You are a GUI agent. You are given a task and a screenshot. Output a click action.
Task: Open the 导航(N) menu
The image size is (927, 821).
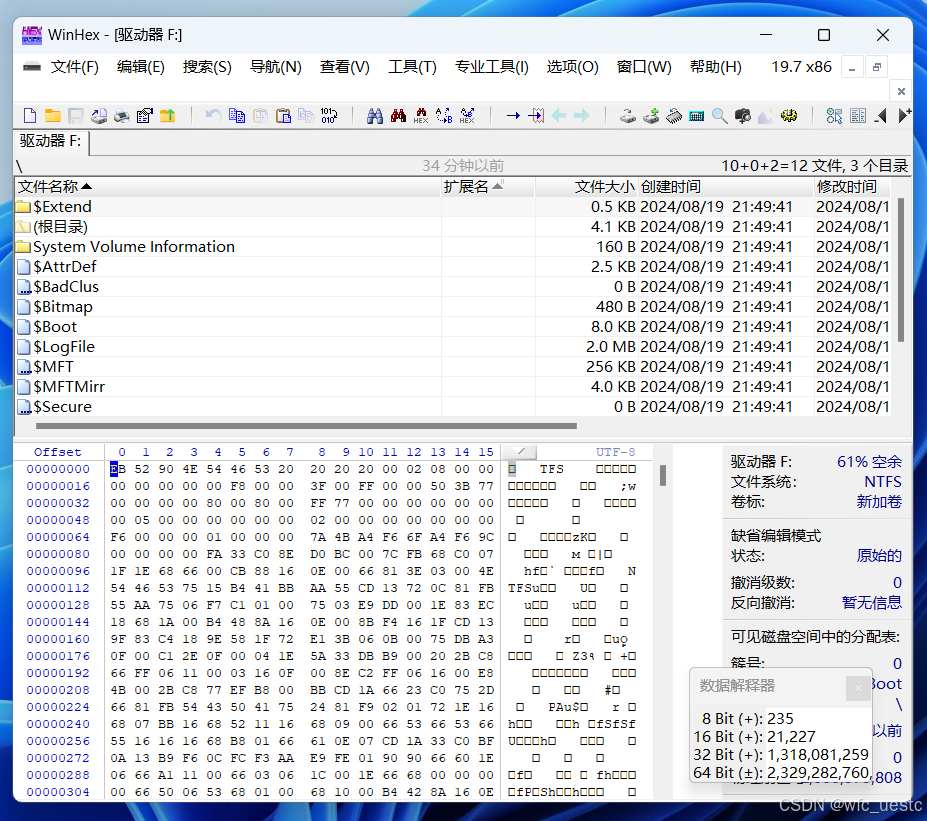coord(275,67)
